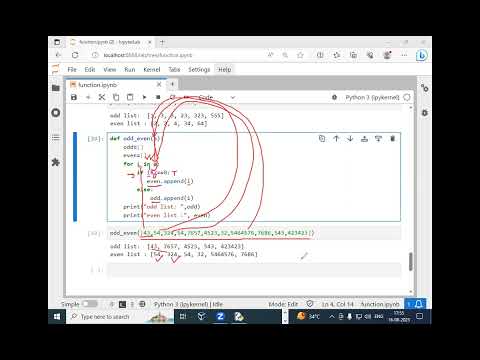The width and height of the screenshot is (480, 360).
Task: Open the Windows Start menu
Action: coord(57,316)
